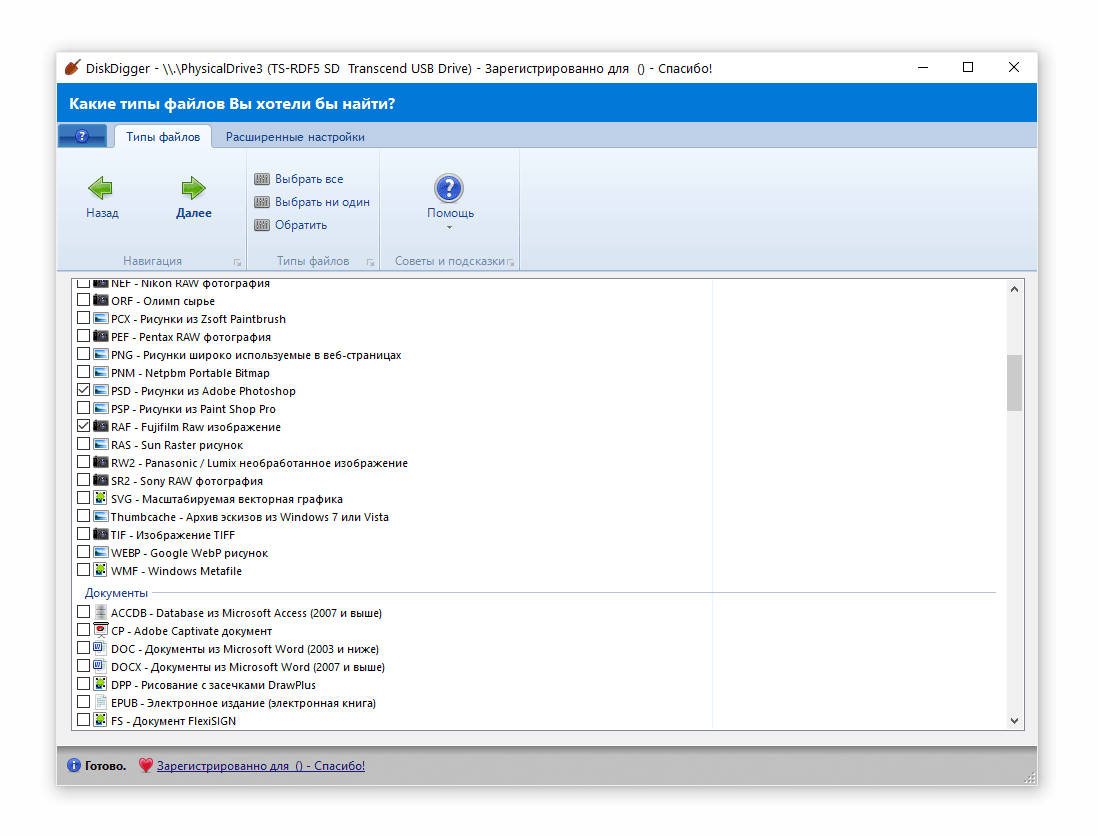
Task: Click the camera icon for PEF row
Action: (x=101, y=336)
